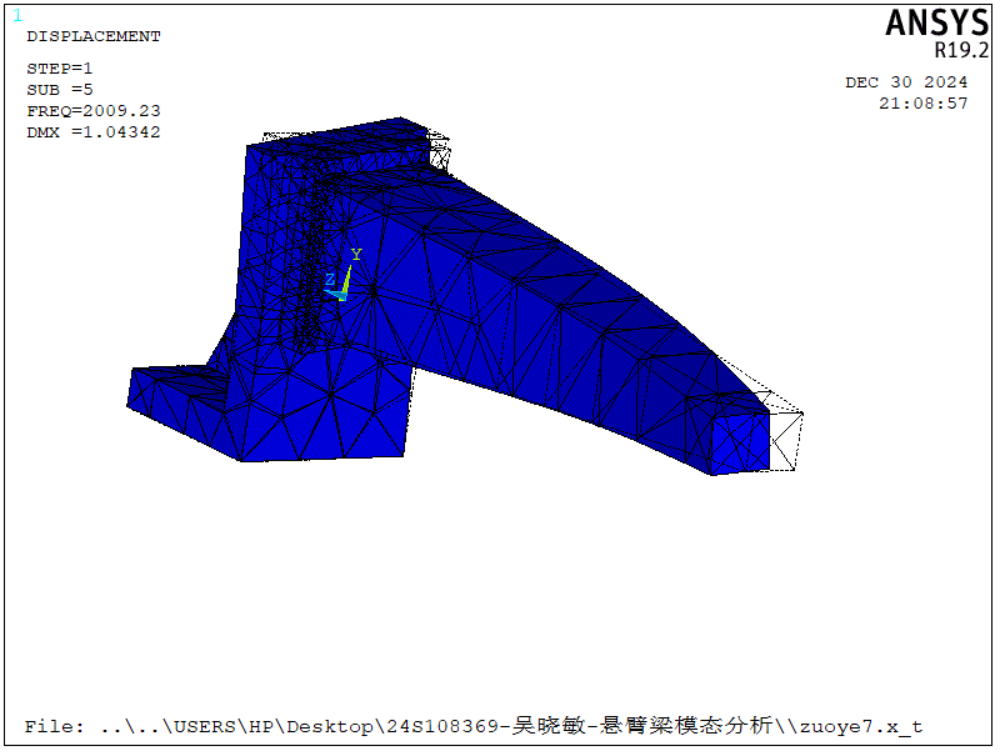Click the DEC 30 2024 date stamp
This screenshot has height=756, width=1008.
pos(906,82)
